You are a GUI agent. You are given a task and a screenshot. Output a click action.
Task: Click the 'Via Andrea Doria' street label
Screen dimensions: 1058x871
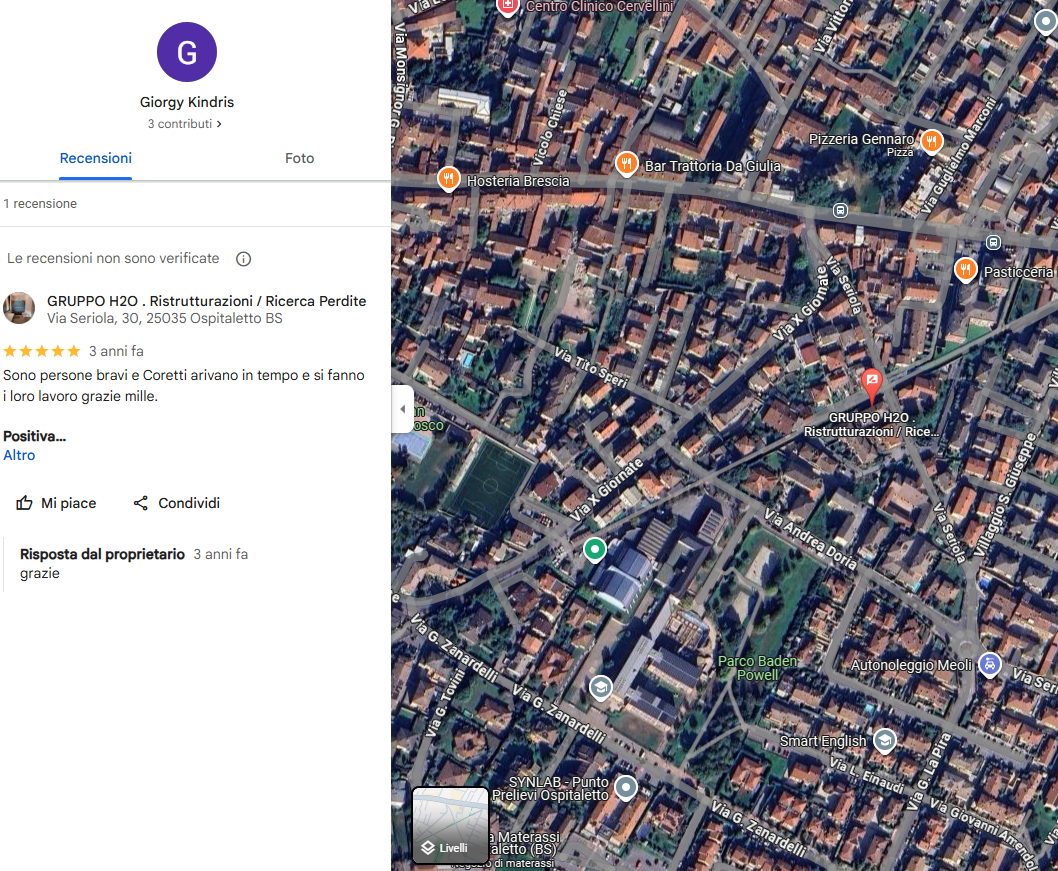pos(810,538)
